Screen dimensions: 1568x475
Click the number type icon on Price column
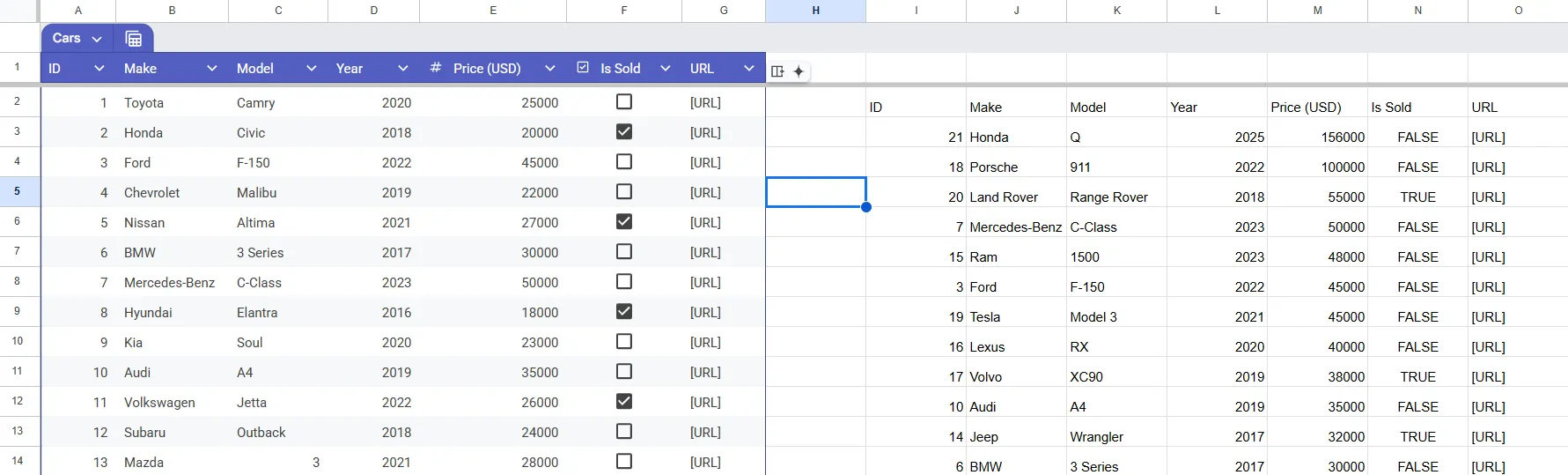point(435,68)
